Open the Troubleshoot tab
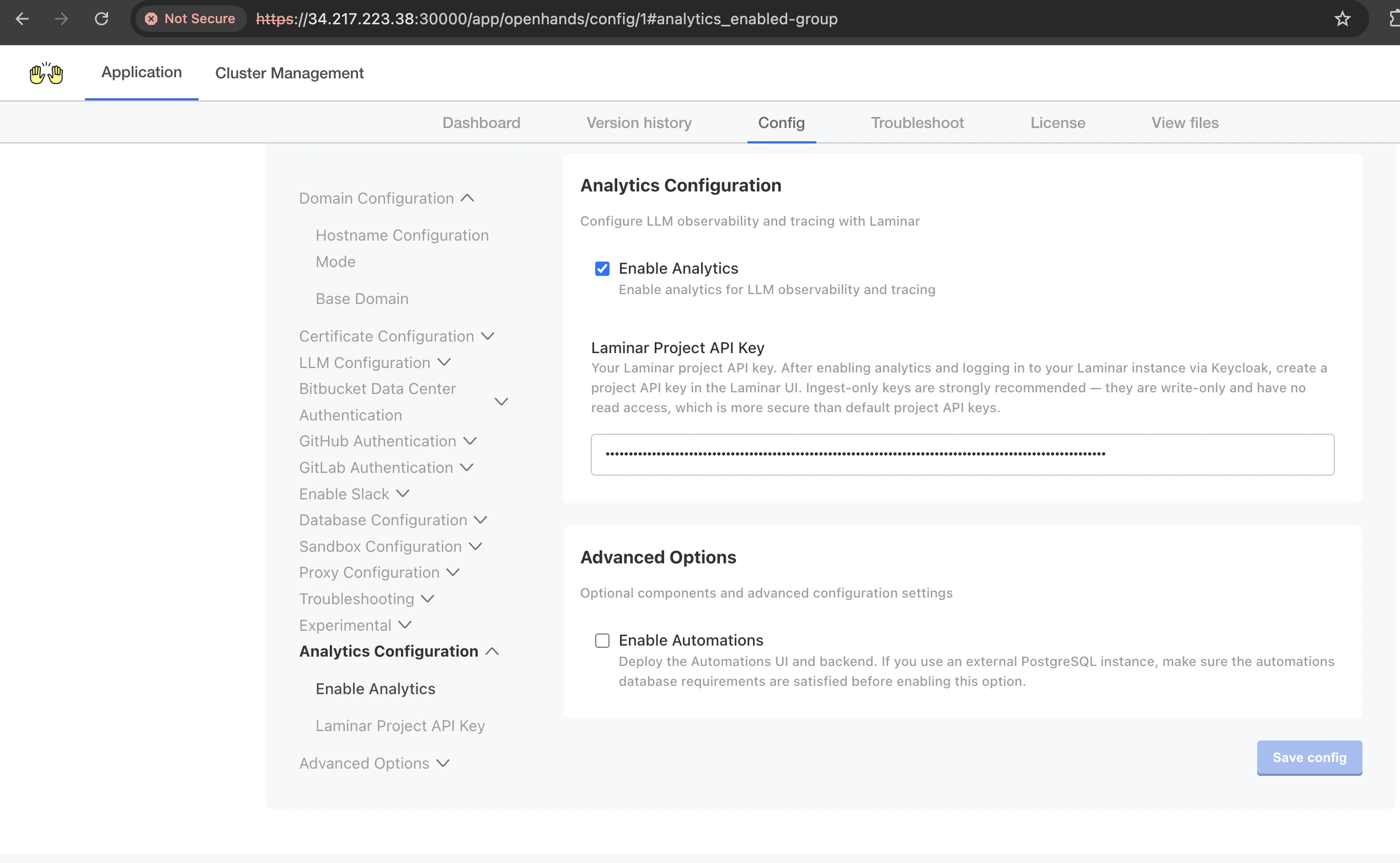This screenshot has width=1400, height=863. pos(917,122)
